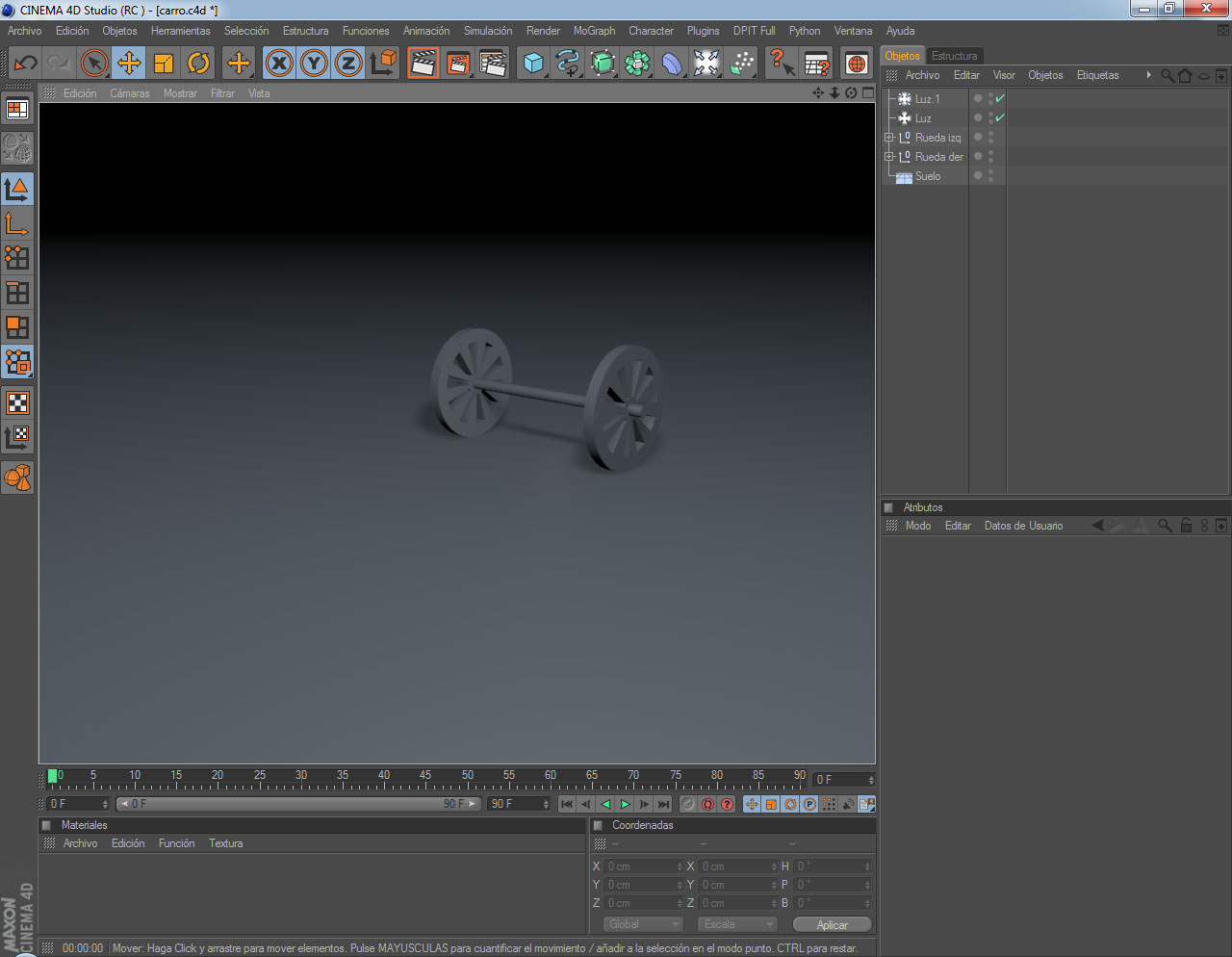
Task: Select the model mode triangle icon
Action: click(17, 189)
